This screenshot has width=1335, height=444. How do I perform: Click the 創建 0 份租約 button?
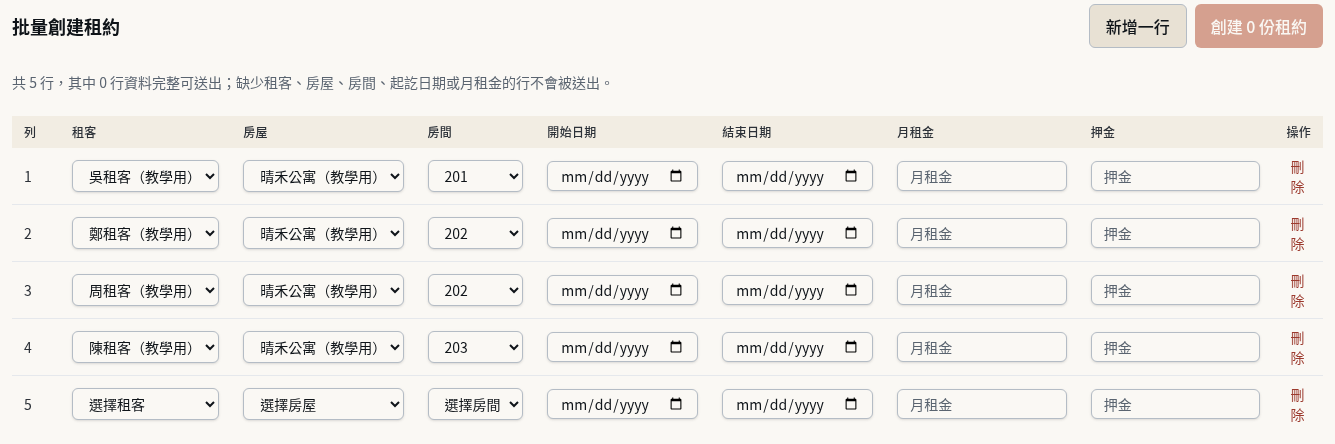(x=1258, y=27)
